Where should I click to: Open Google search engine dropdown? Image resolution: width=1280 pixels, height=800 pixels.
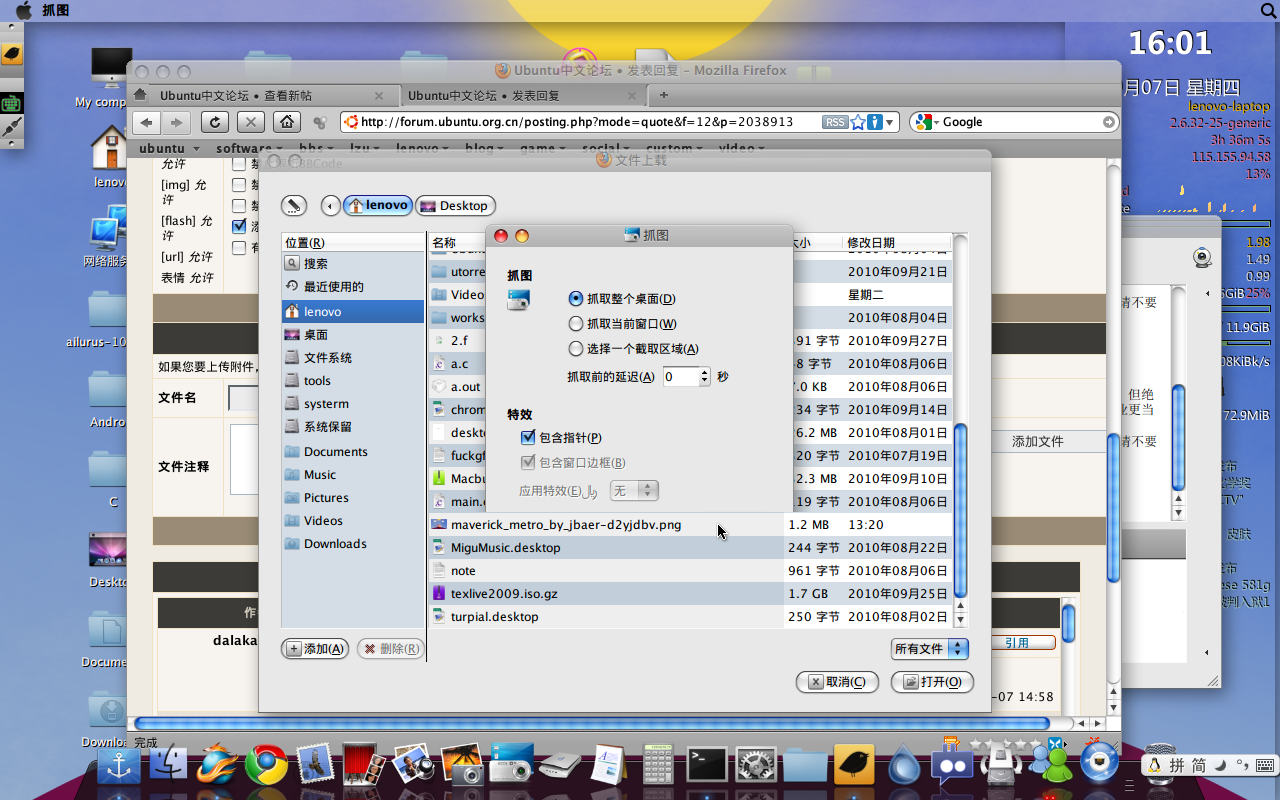[925, 122]
